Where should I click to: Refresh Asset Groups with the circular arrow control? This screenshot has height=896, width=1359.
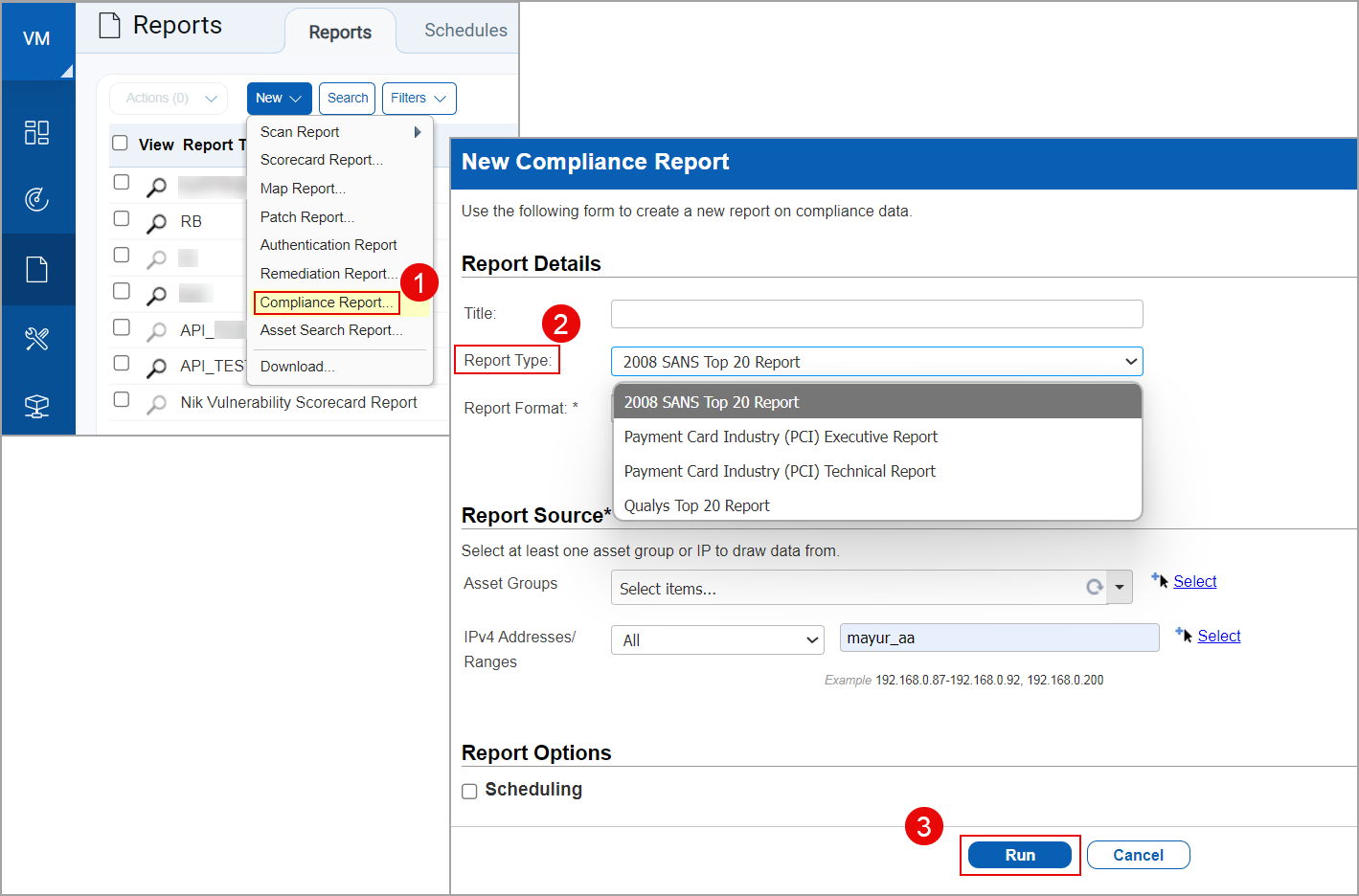[1095, 587]
